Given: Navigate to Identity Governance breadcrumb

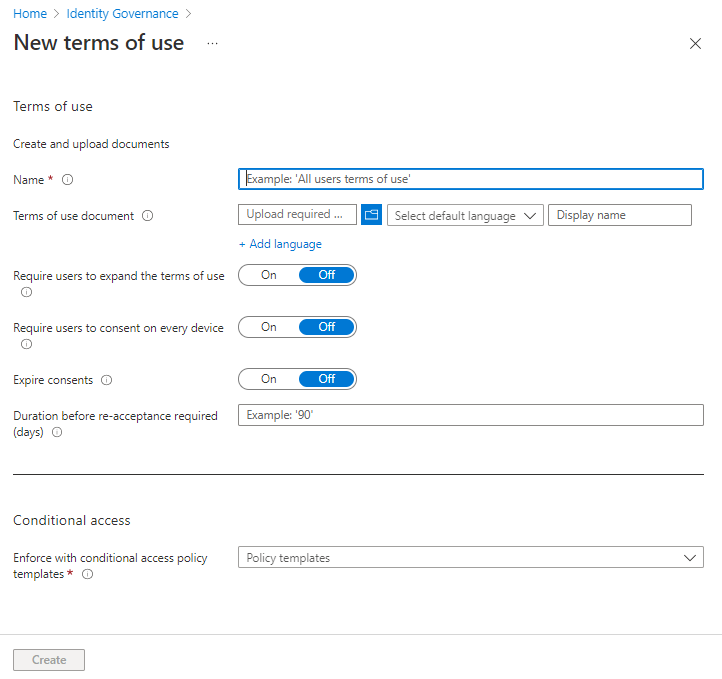Looking at the screenshot, I should point(122,14).
